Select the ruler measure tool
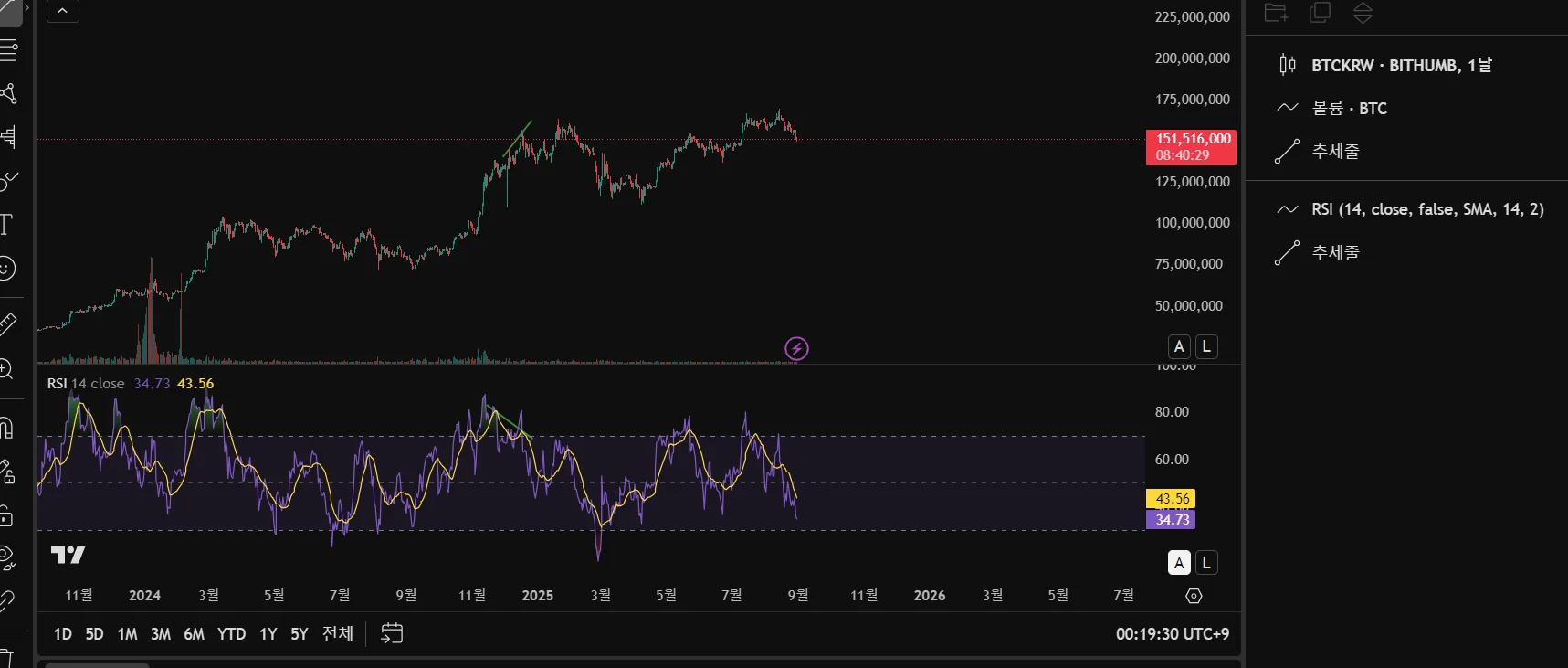 click(x=7, y=323)
